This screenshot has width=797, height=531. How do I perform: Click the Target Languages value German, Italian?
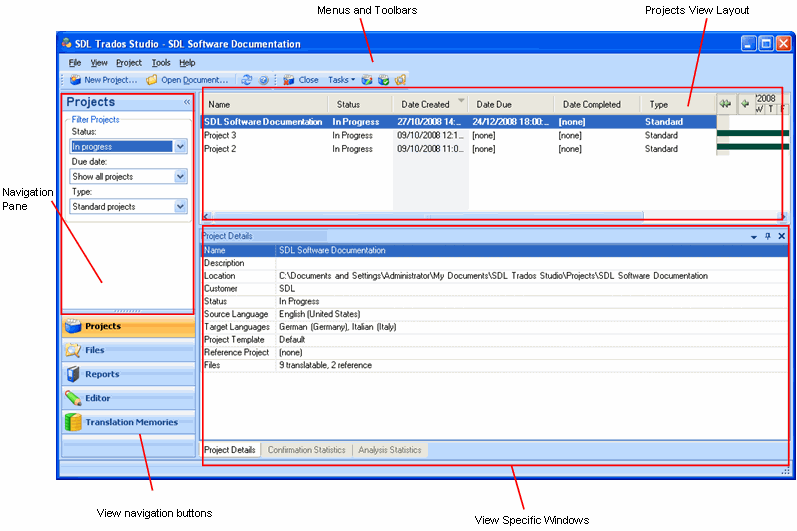point(337,327)
